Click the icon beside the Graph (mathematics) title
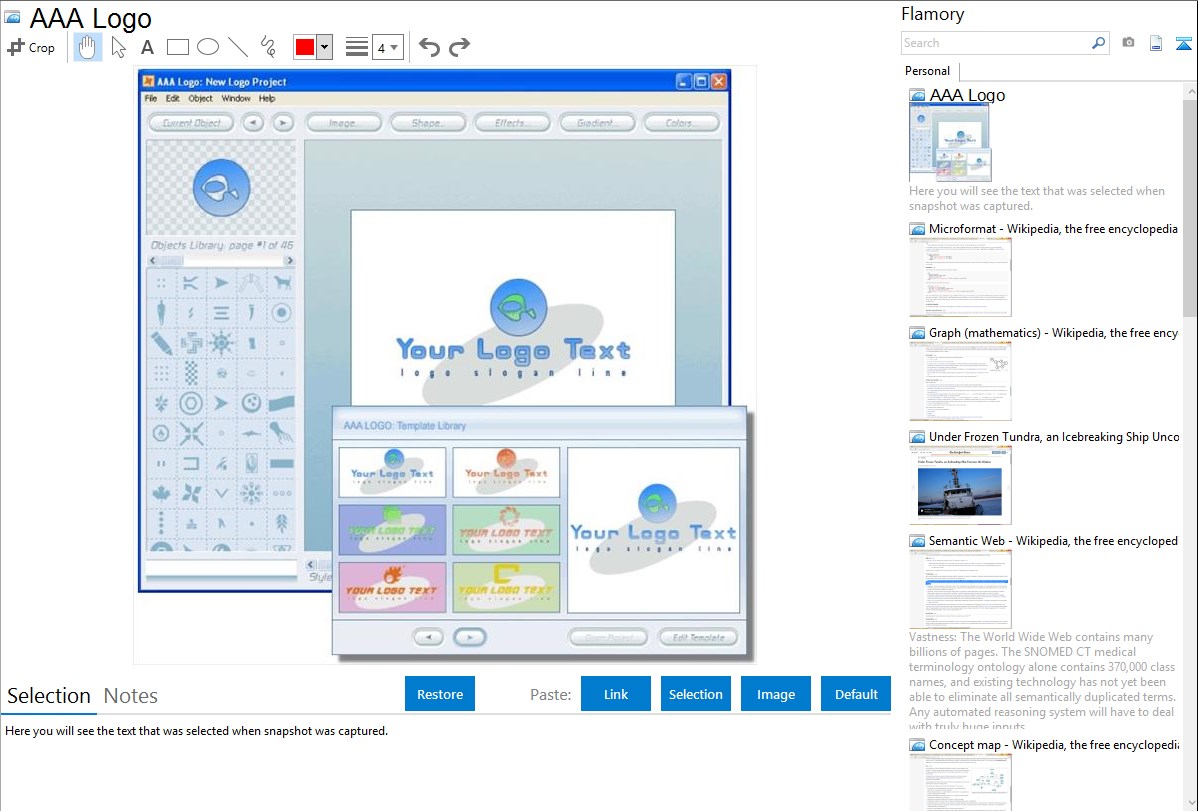1198x811 pixels. point(917,333)
